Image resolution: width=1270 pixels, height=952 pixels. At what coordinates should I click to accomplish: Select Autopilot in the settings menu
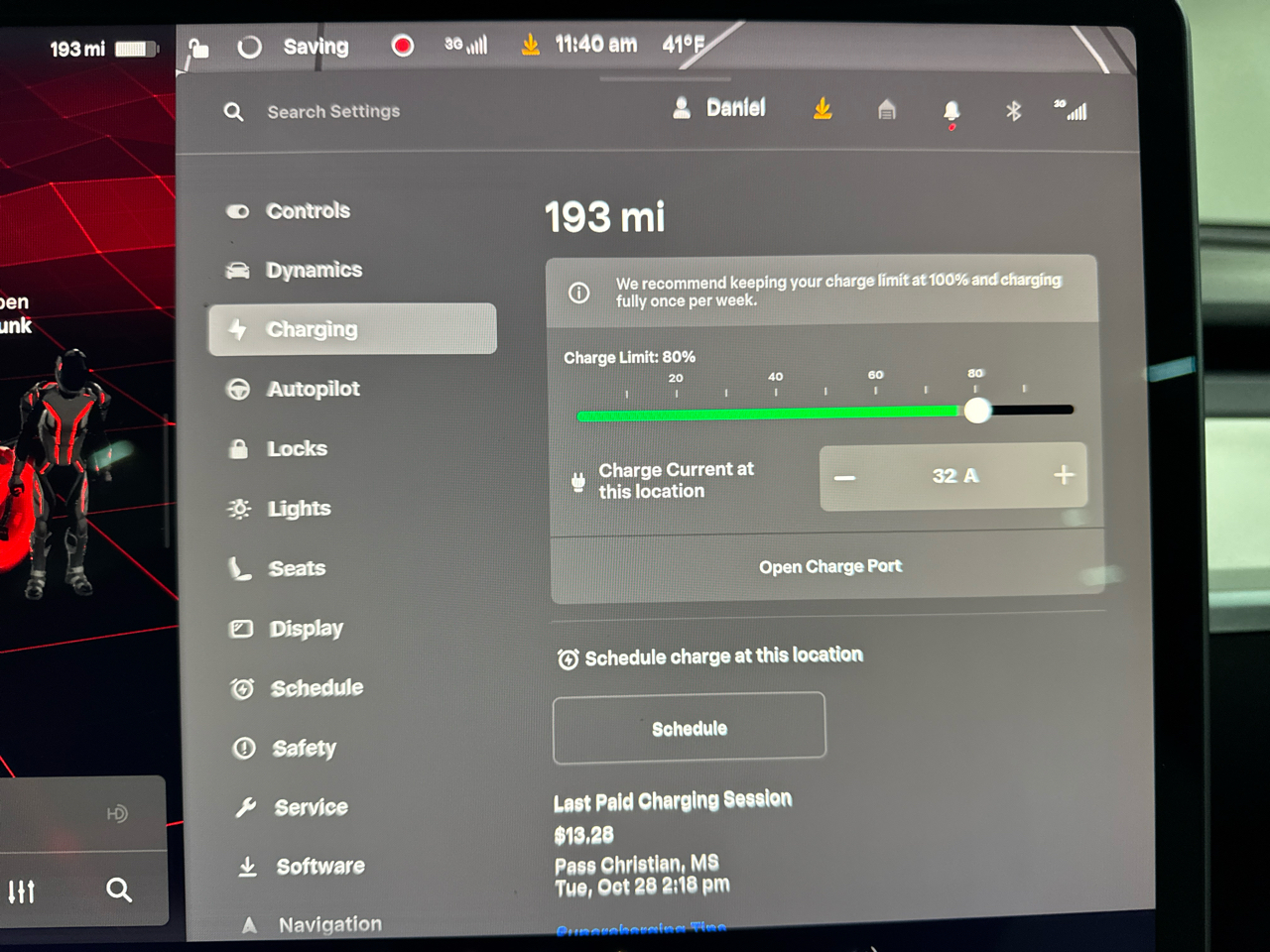pyautogui.click(x=313, y=389)
